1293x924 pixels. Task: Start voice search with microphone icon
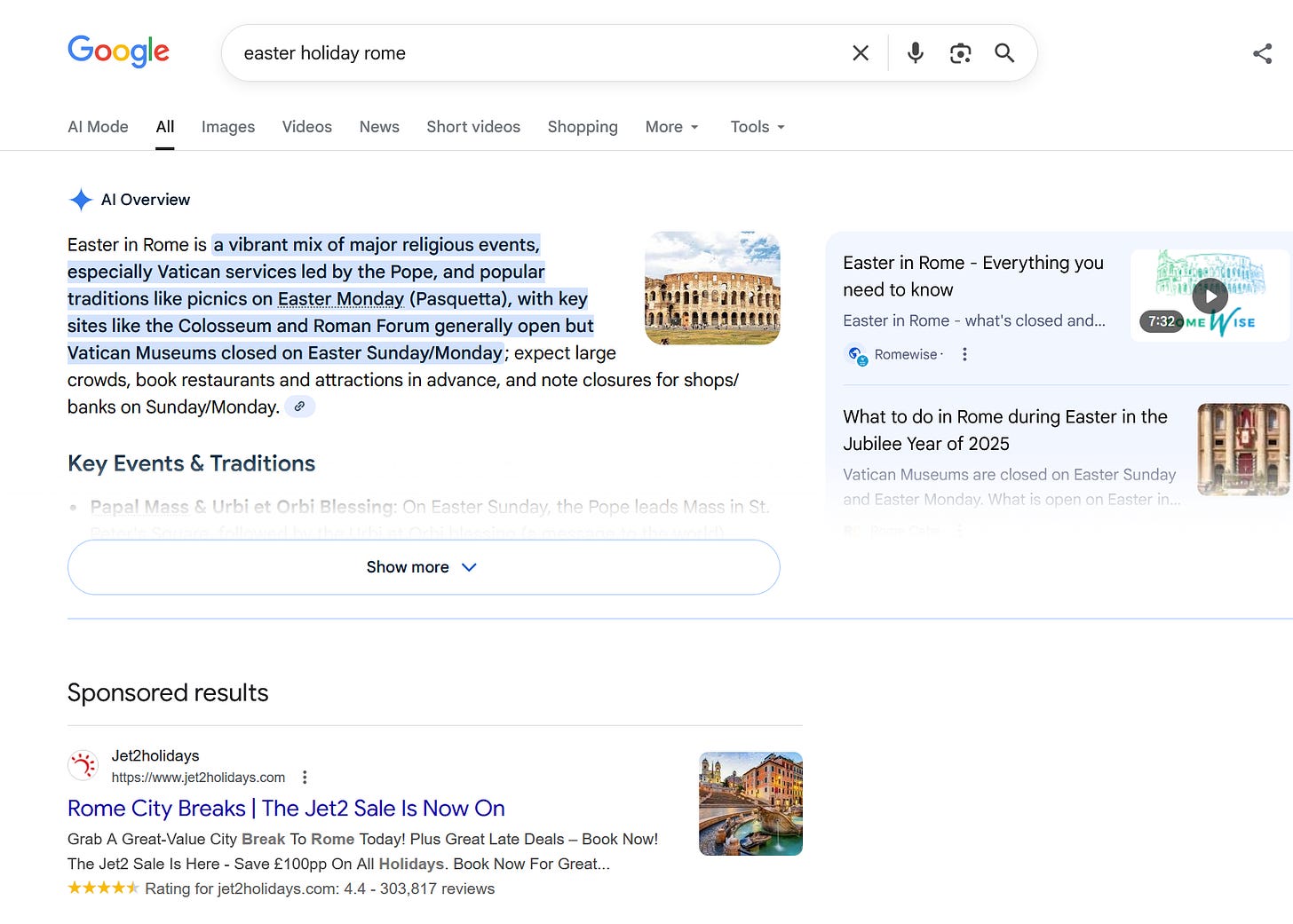[915, 53]
